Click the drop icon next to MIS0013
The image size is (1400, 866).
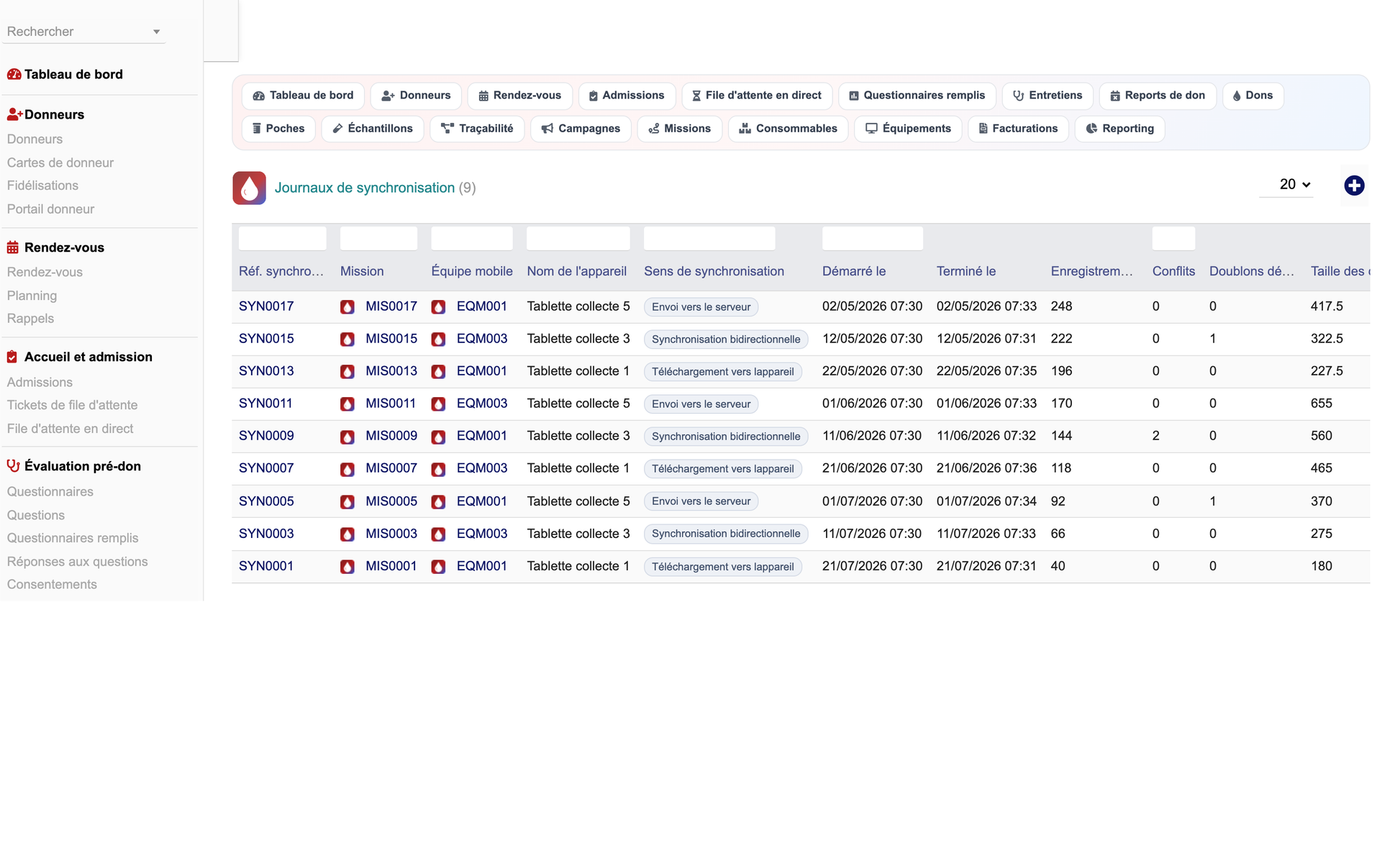coord(347,372)
